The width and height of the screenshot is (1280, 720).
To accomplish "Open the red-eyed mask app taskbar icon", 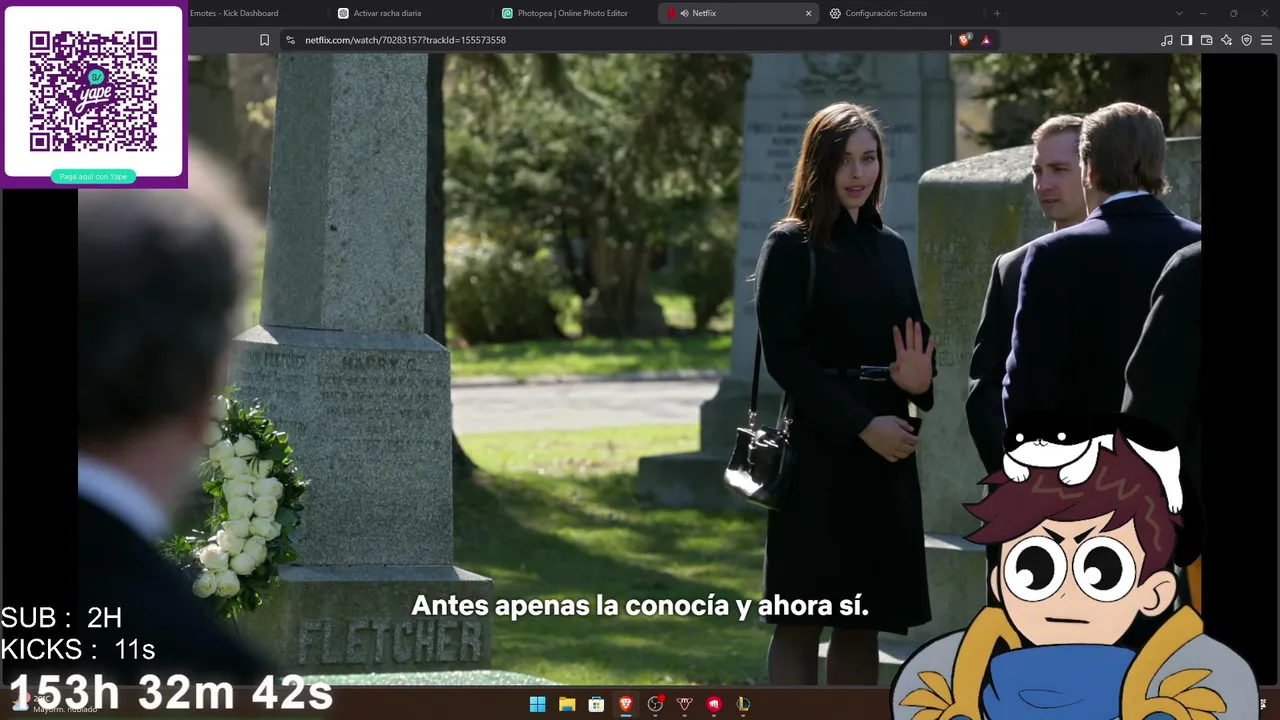I will (685, 704).
